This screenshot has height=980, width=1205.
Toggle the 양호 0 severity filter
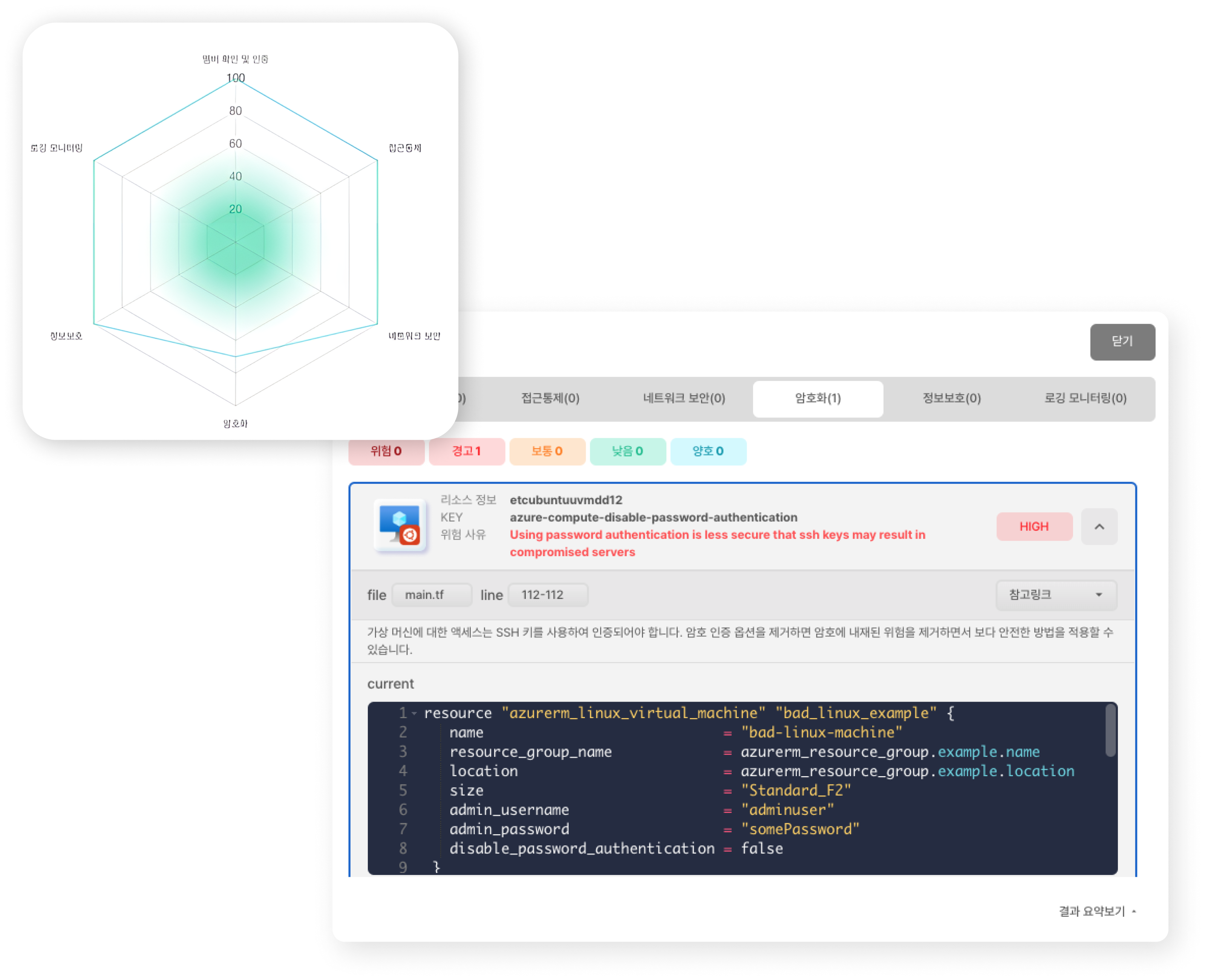pos(708,451)
